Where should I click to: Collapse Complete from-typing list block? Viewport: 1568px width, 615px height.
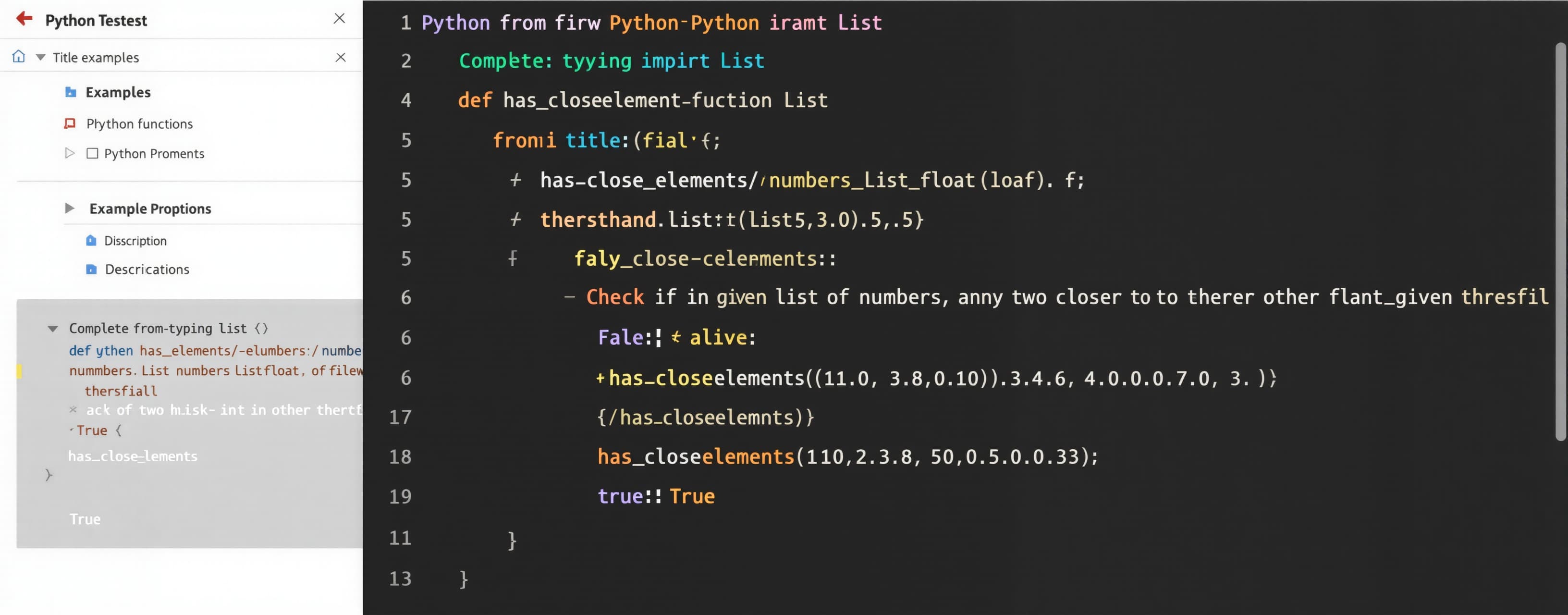[53, 329]
